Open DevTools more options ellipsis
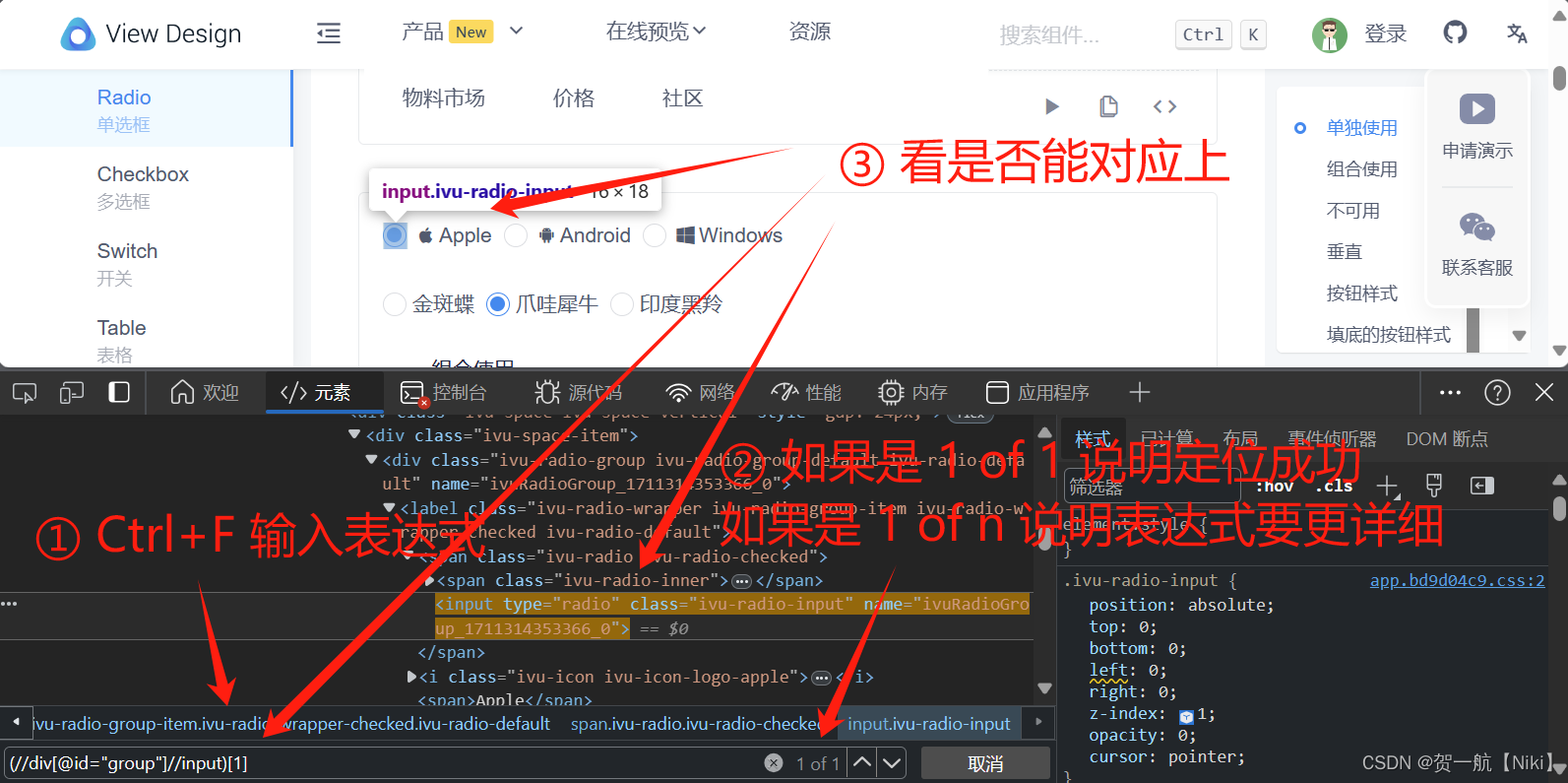 pyautogui.click(x=1450, y=393)
